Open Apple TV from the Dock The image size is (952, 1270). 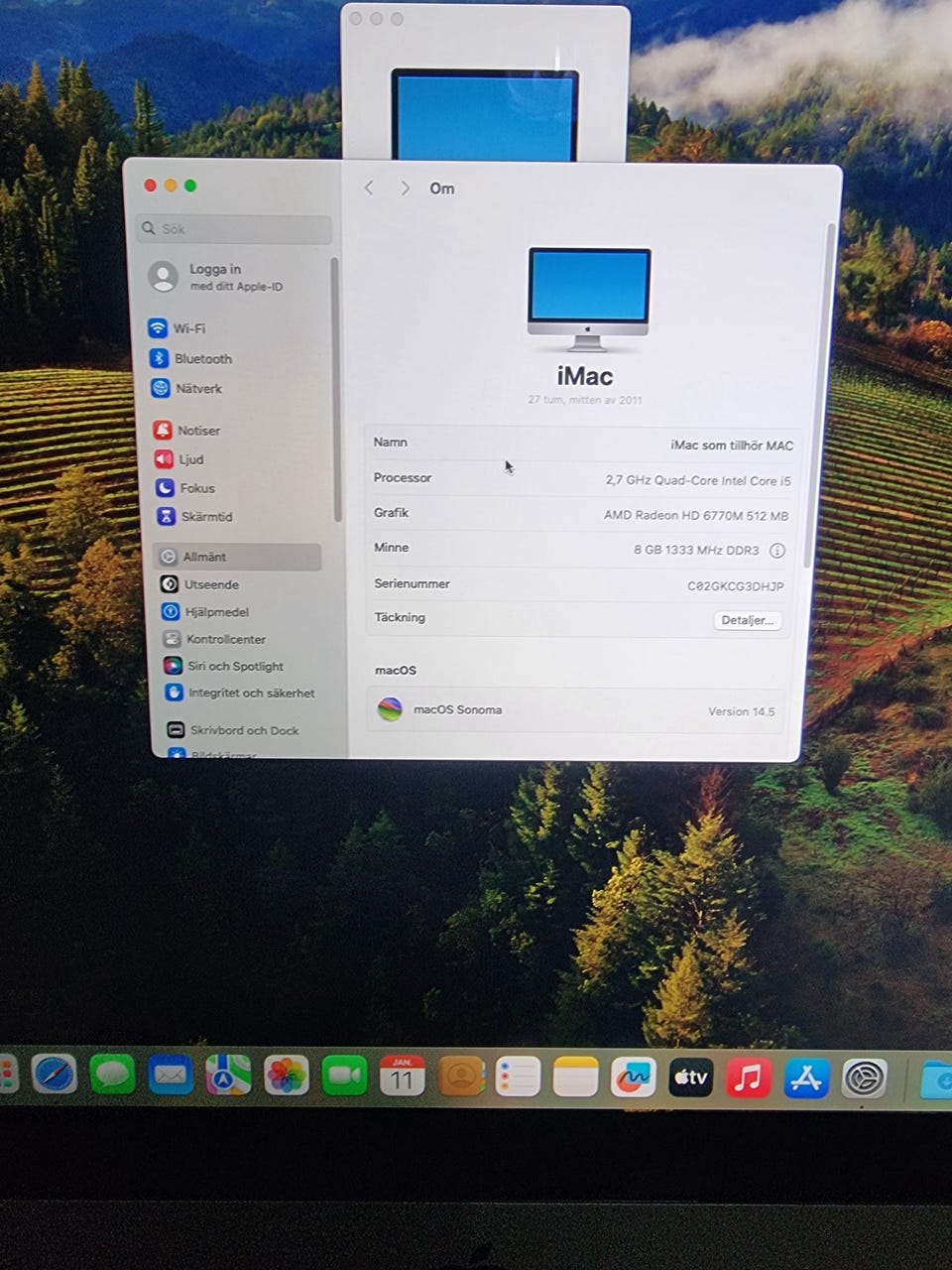click(x=690, y=1078)
